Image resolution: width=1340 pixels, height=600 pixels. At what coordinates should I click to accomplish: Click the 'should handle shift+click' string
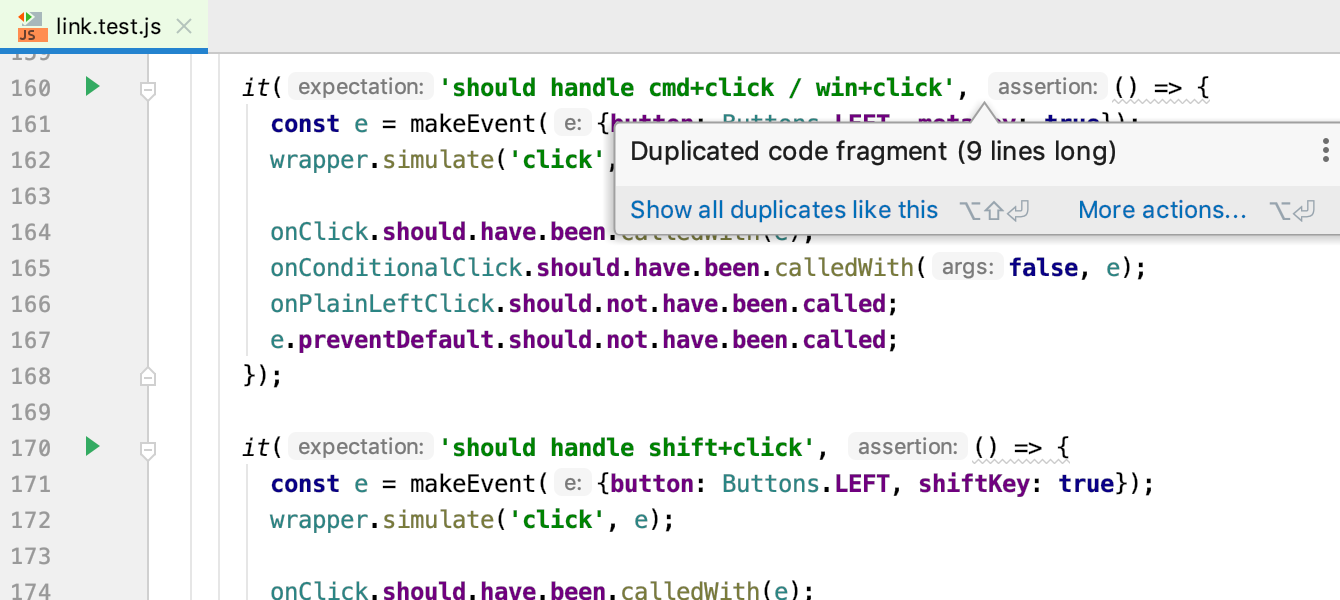coord(628,447)
